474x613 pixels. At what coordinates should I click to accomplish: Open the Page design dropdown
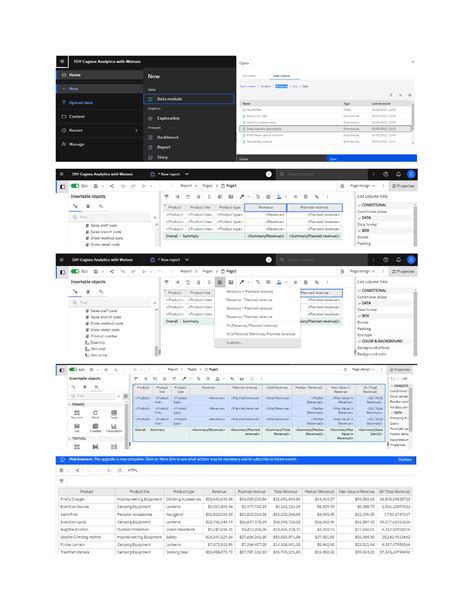click(x=362, y=186)
